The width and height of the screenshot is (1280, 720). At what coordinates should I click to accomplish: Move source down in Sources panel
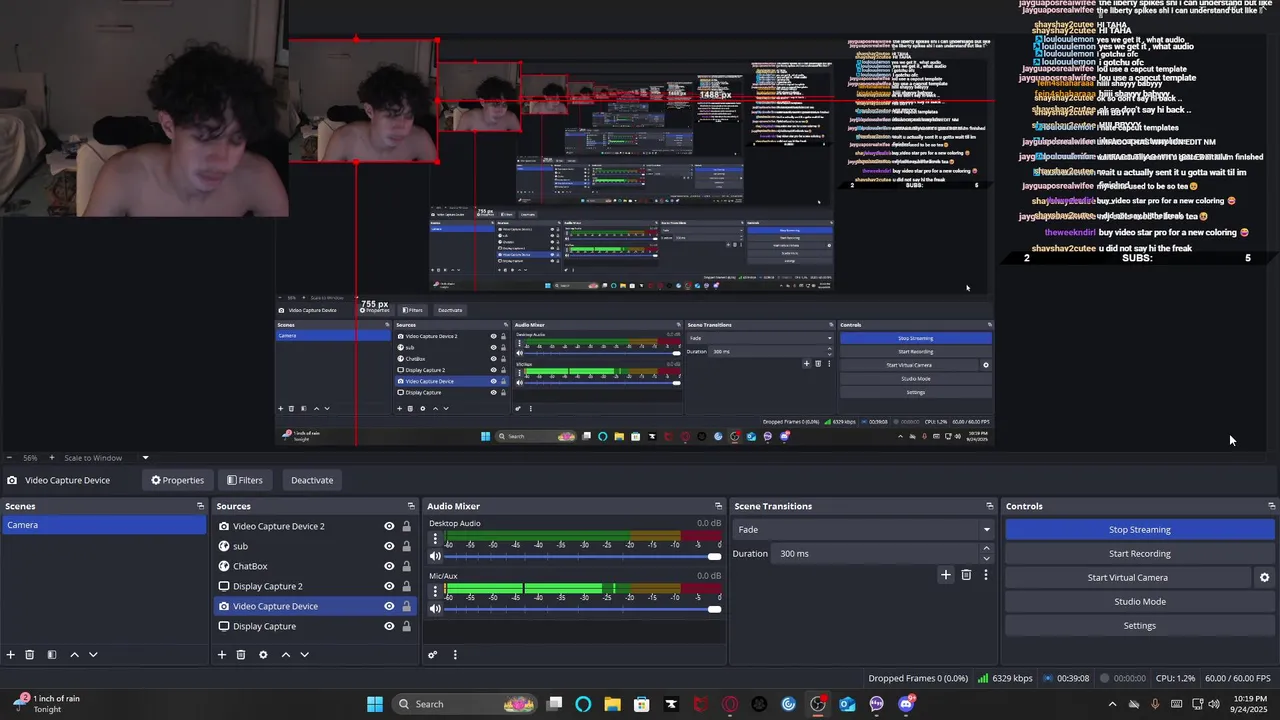tap(304, 655)
